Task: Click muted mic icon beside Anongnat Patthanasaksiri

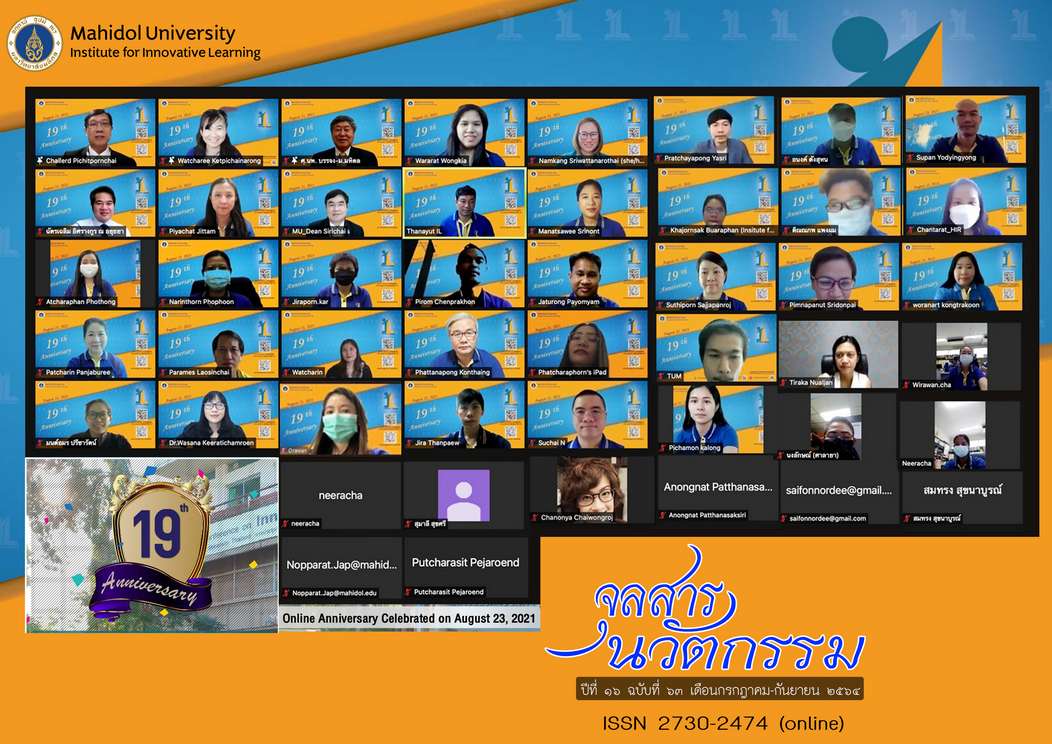Action: click(661, 515)
